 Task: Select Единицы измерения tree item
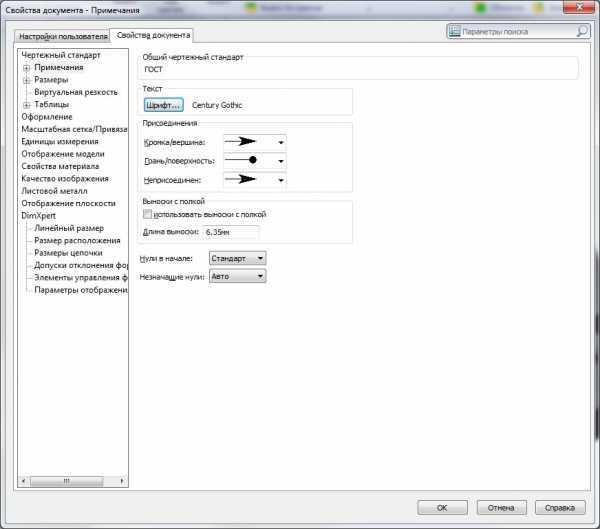[60, 141]
